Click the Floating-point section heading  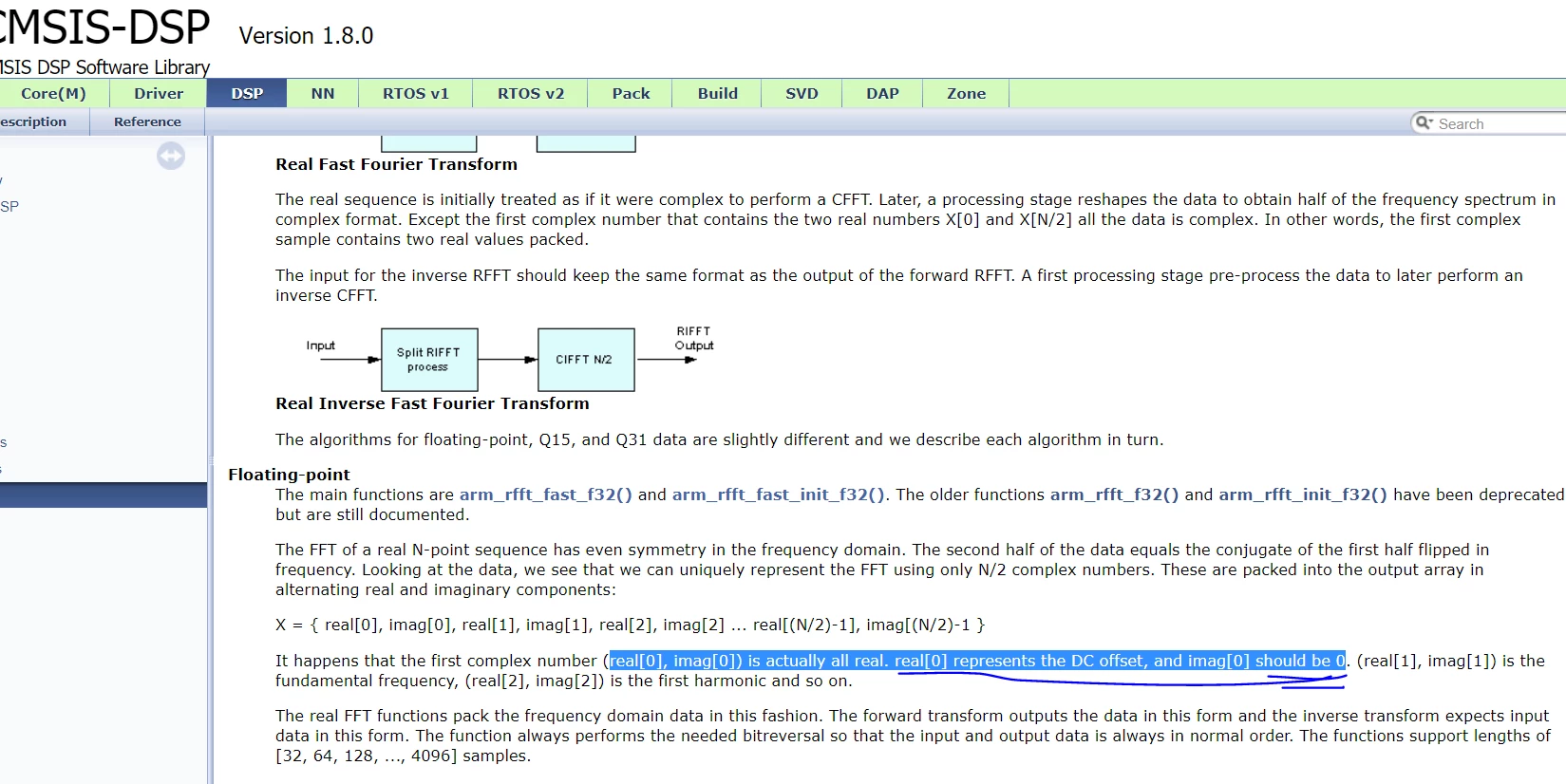click(289, 475)
